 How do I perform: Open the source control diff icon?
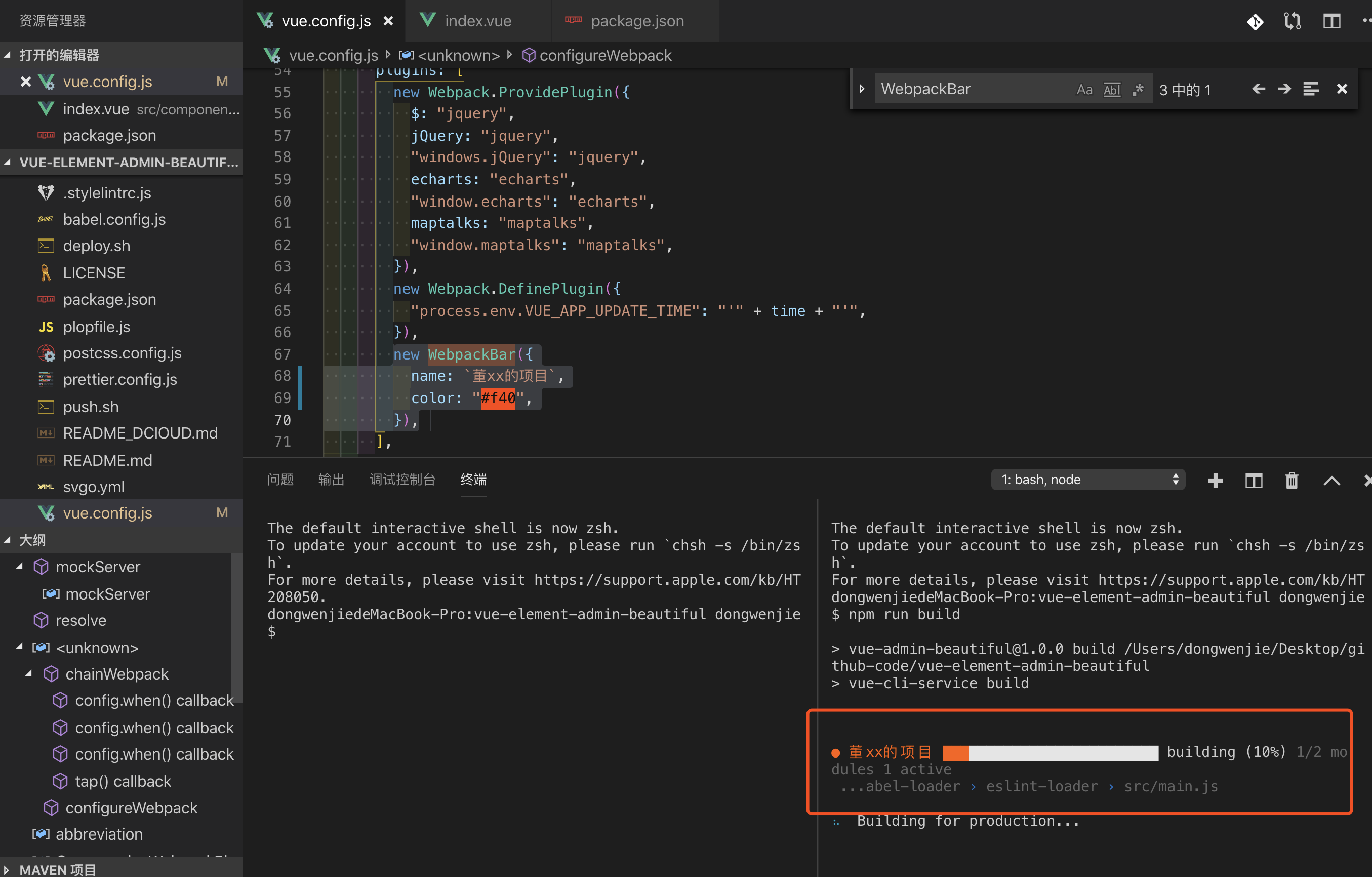[x=1255, y=21]
